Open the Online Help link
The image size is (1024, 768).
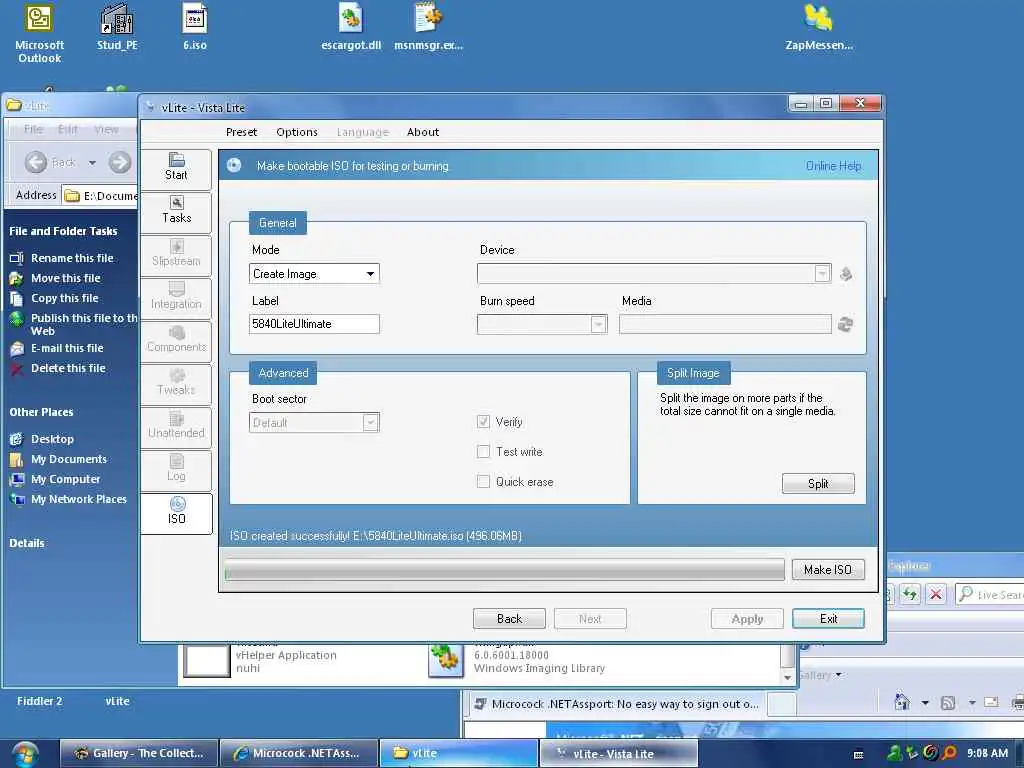pyautogui.click(x=833, y=166)
